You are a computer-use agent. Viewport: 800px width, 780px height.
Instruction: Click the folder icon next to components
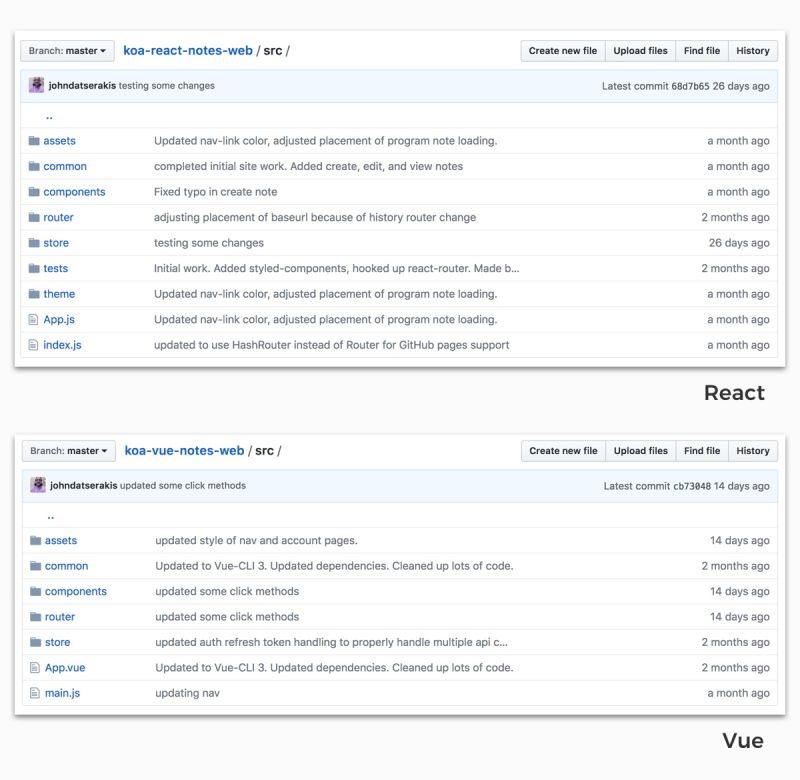36,192
